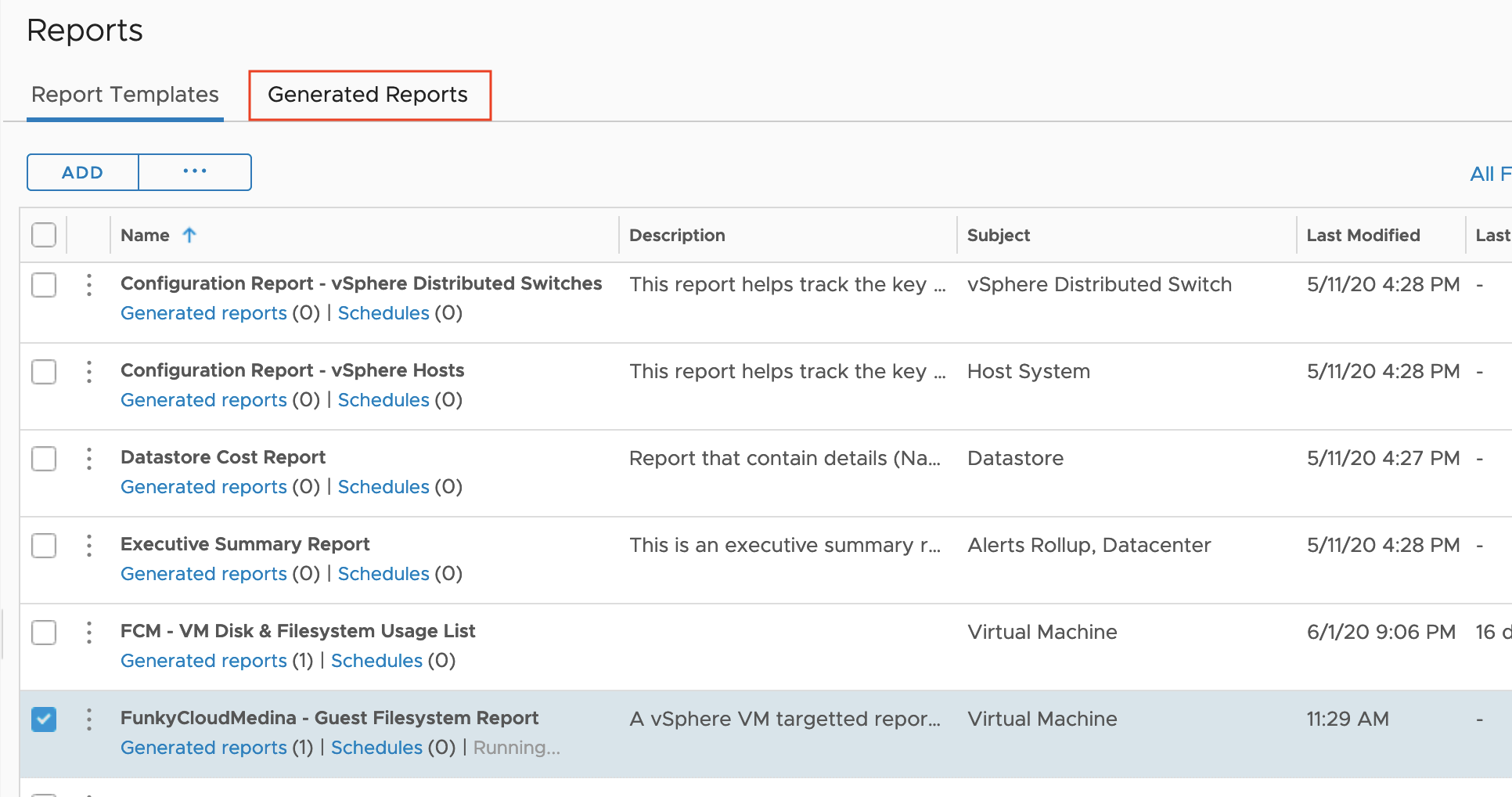Click the 5/11/20 4:27 PM modified date
This screenshot has height=797, width=1512.
(x=1383, y=458)
